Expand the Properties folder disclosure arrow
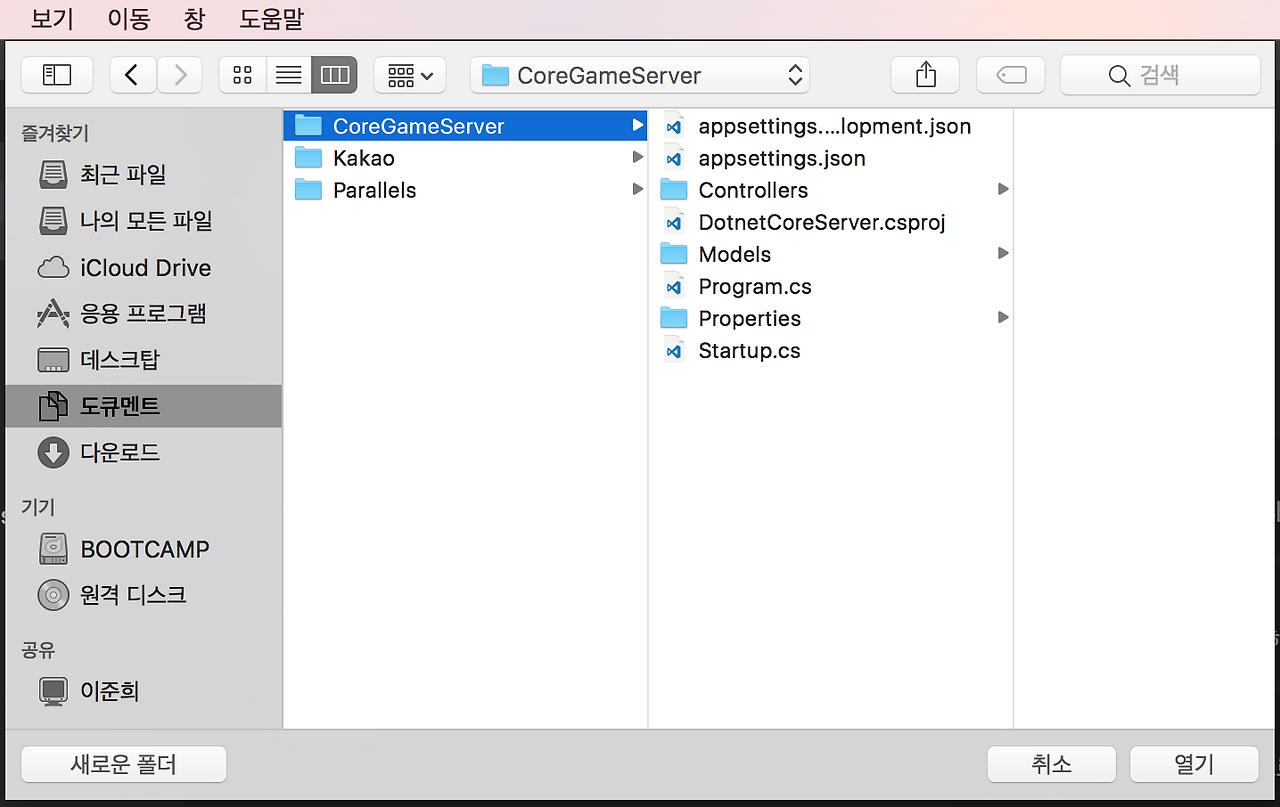The image size is (1280, 807). click(x=1003, y=318)
